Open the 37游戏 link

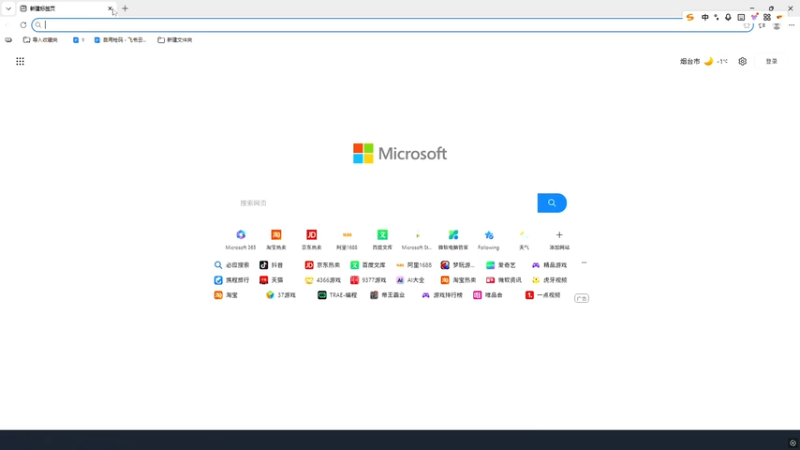tap(281, 295)
